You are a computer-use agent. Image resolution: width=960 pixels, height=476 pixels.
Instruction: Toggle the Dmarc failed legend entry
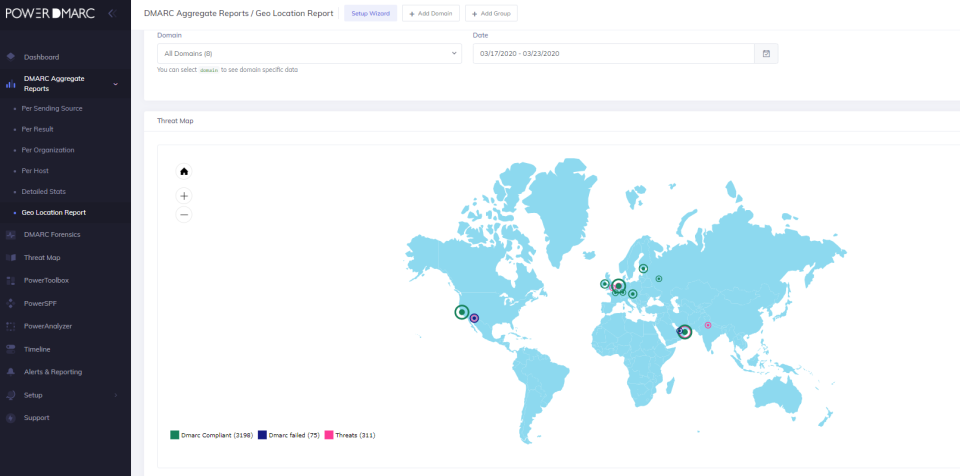pos(290,435)
